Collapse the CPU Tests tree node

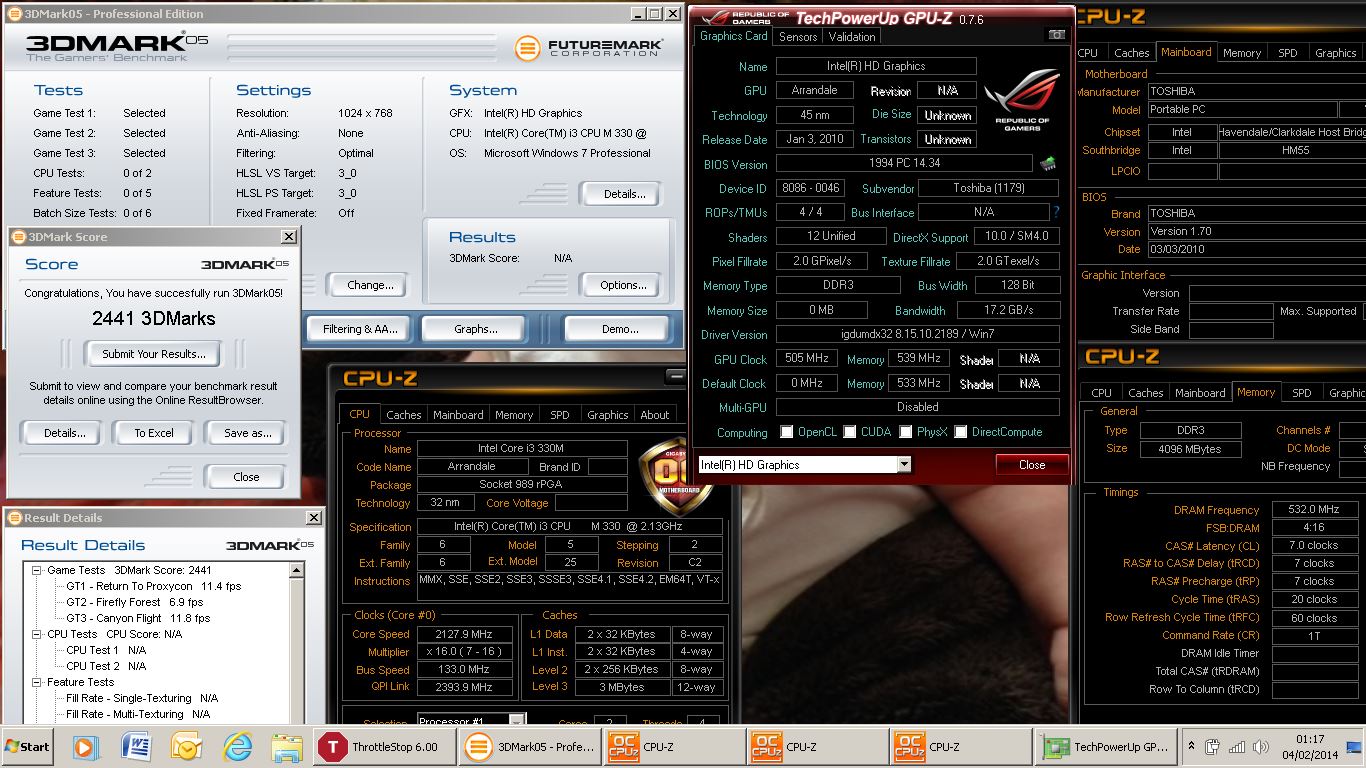[x=39, y=634]
